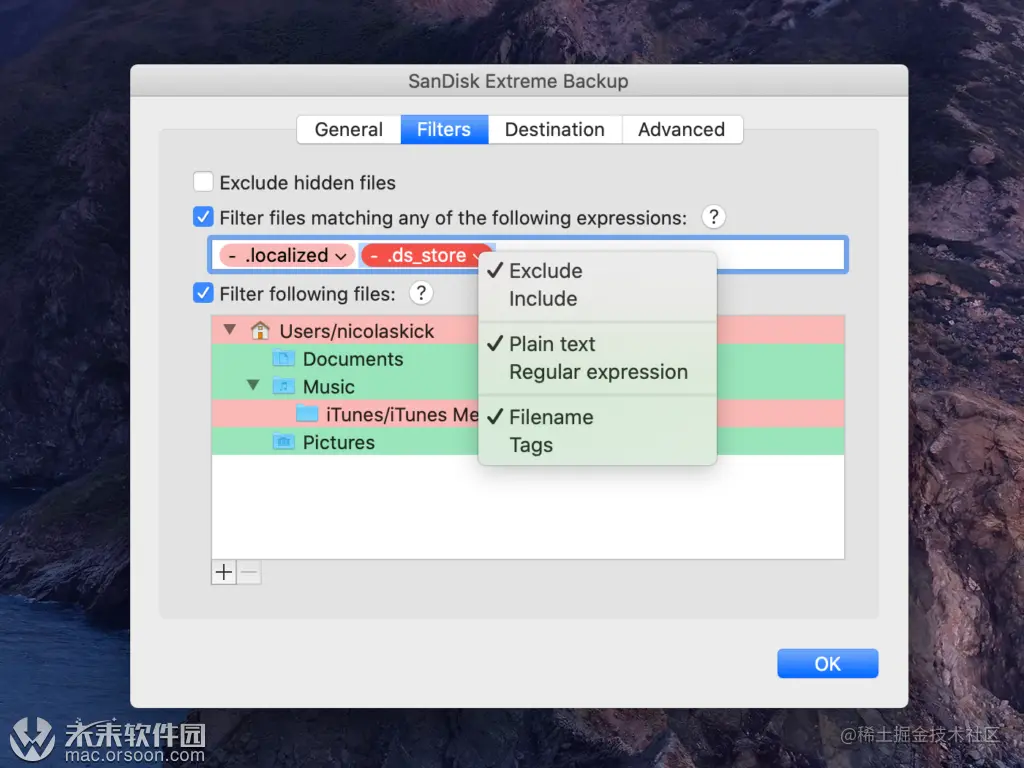The image size is (1024, 768).
Task: Click the Pictures folder icon
Action: (x=283, y=441)
